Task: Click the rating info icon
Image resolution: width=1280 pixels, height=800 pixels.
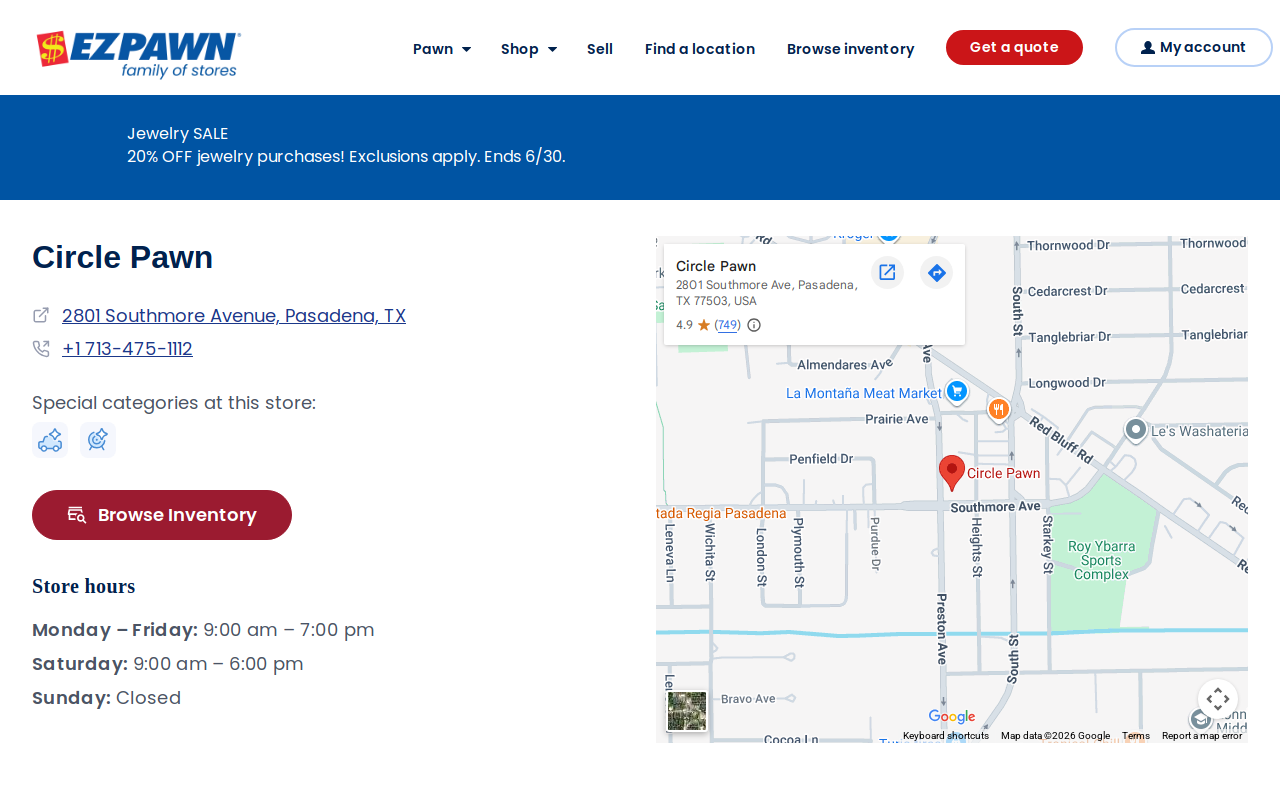Action: [x=754, y=325]
